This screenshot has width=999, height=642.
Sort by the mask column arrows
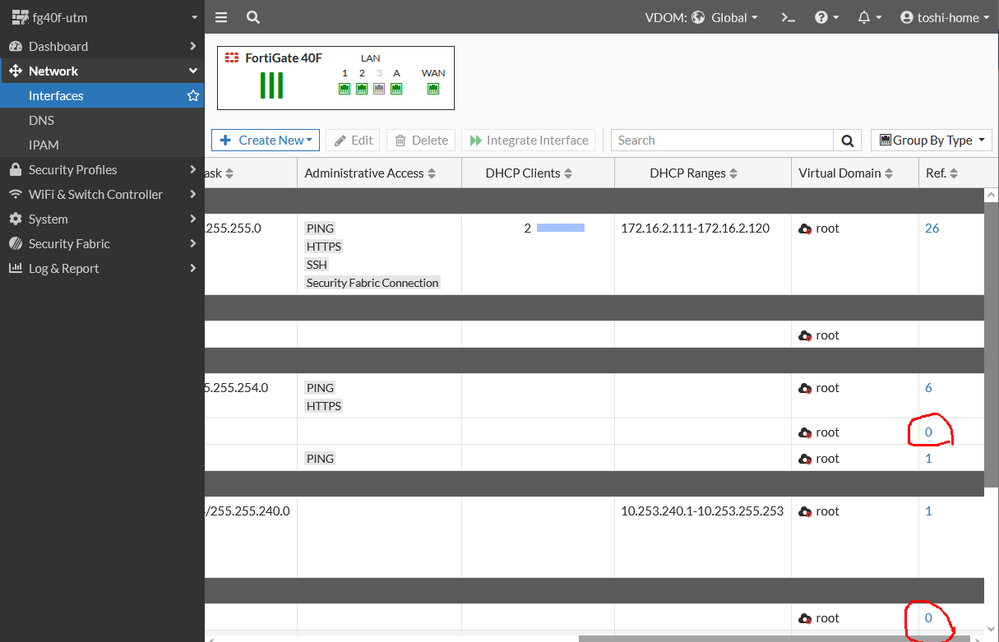[x=229, y=173]
